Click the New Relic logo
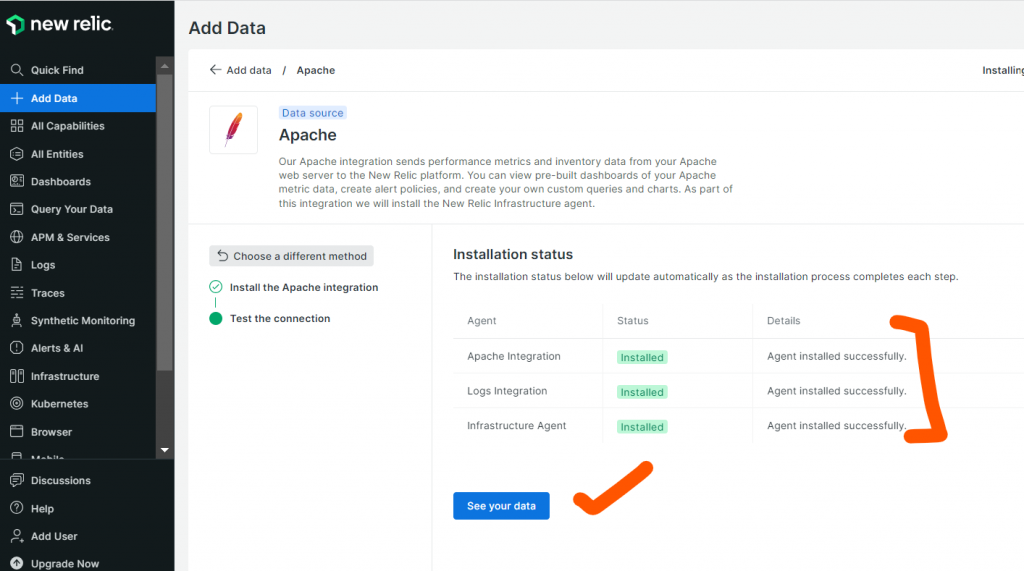The image size is (1024, 571). (60, 25)
